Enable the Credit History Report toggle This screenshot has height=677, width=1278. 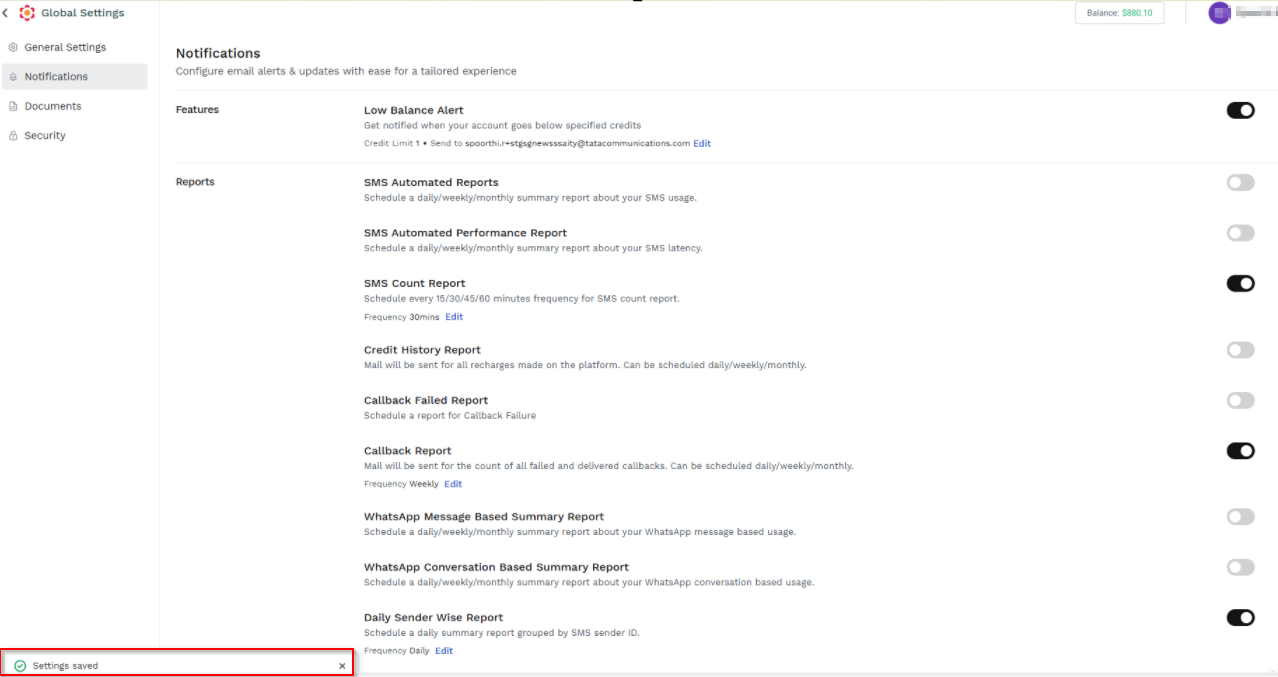click(x=1240, y=350)
